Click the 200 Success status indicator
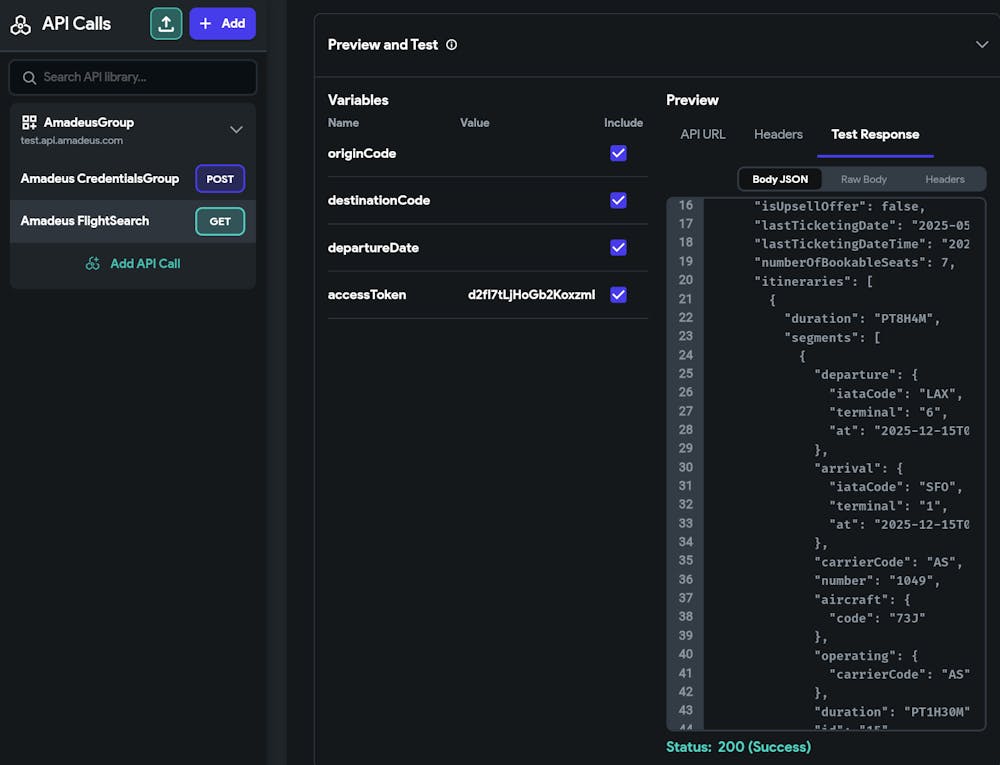Viewport: 1000px width, 765px height. (739, 746)
